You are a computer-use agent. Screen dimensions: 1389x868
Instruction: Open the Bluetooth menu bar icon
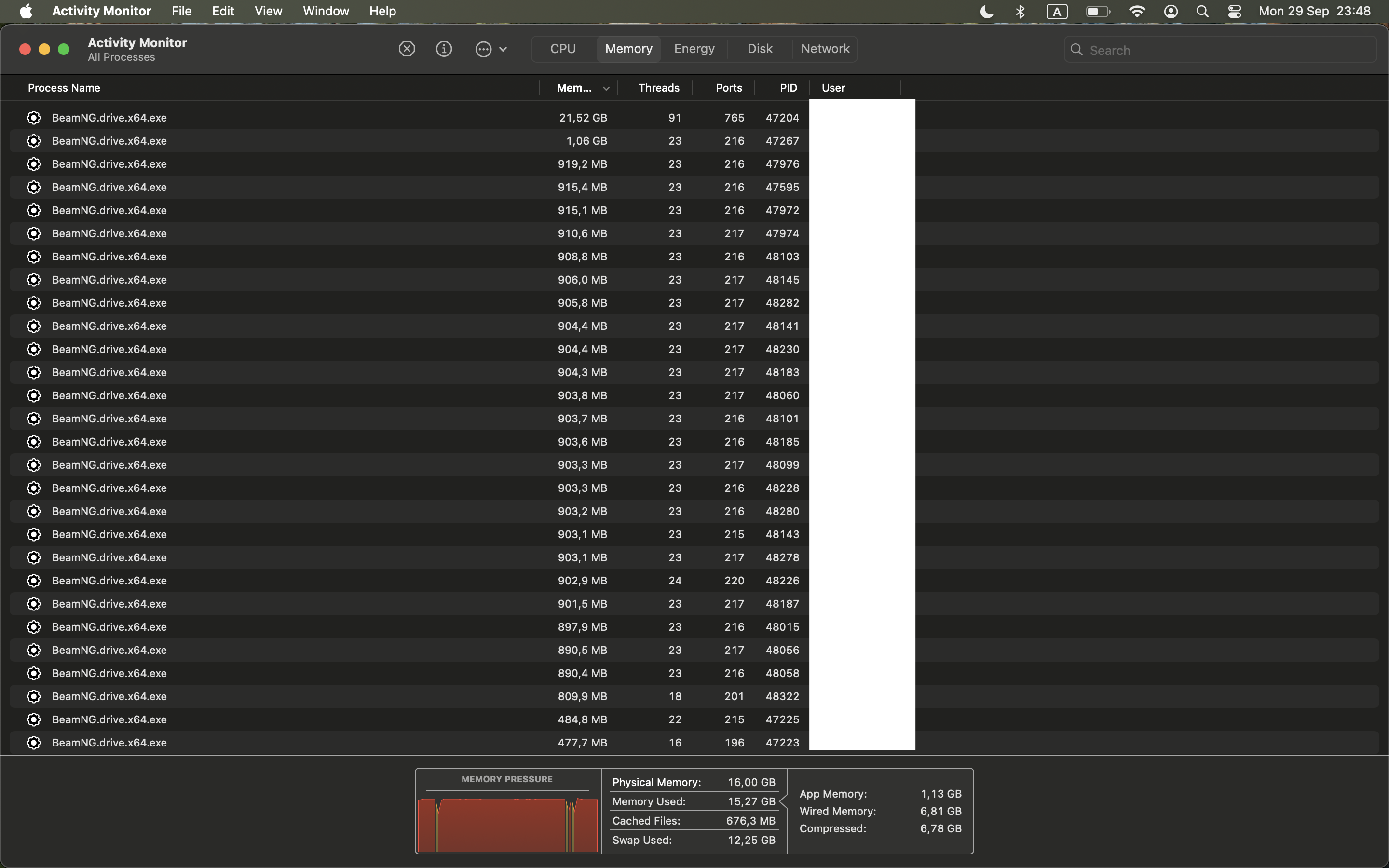[1020, 12]
